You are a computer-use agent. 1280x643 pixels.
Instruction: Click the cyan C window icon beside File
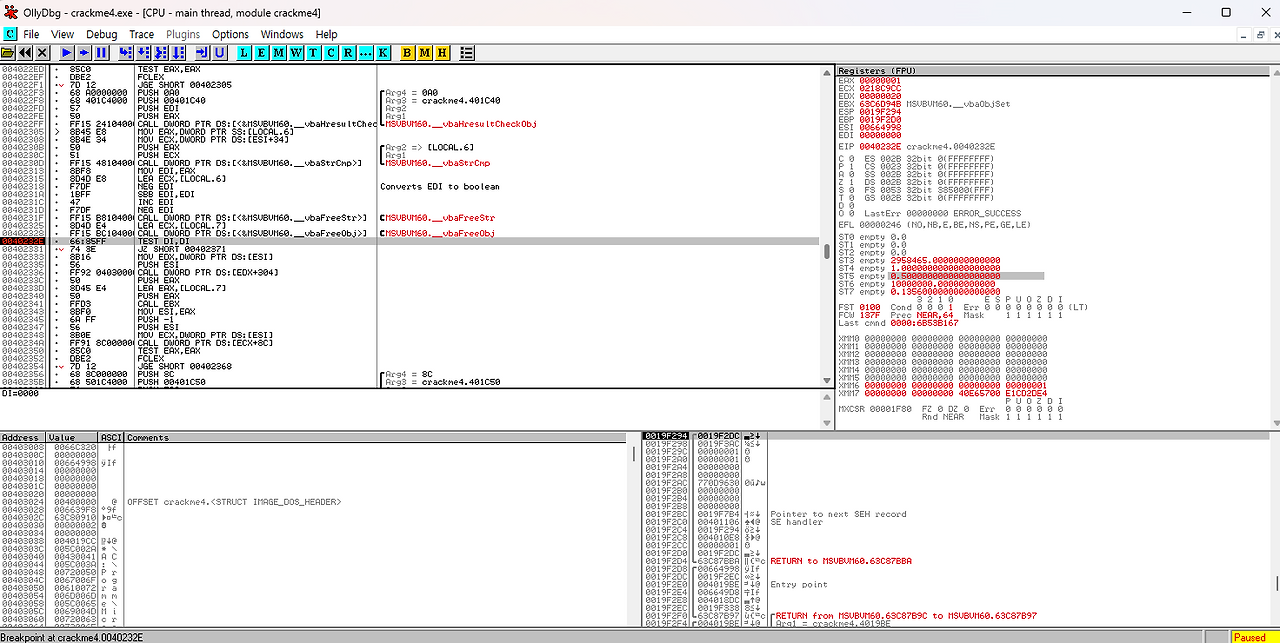(x=10, y=34)
